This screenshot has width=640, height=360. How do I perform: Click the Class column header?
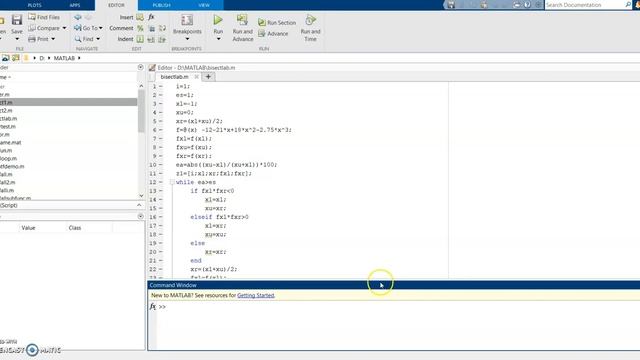tap(75, 228)
